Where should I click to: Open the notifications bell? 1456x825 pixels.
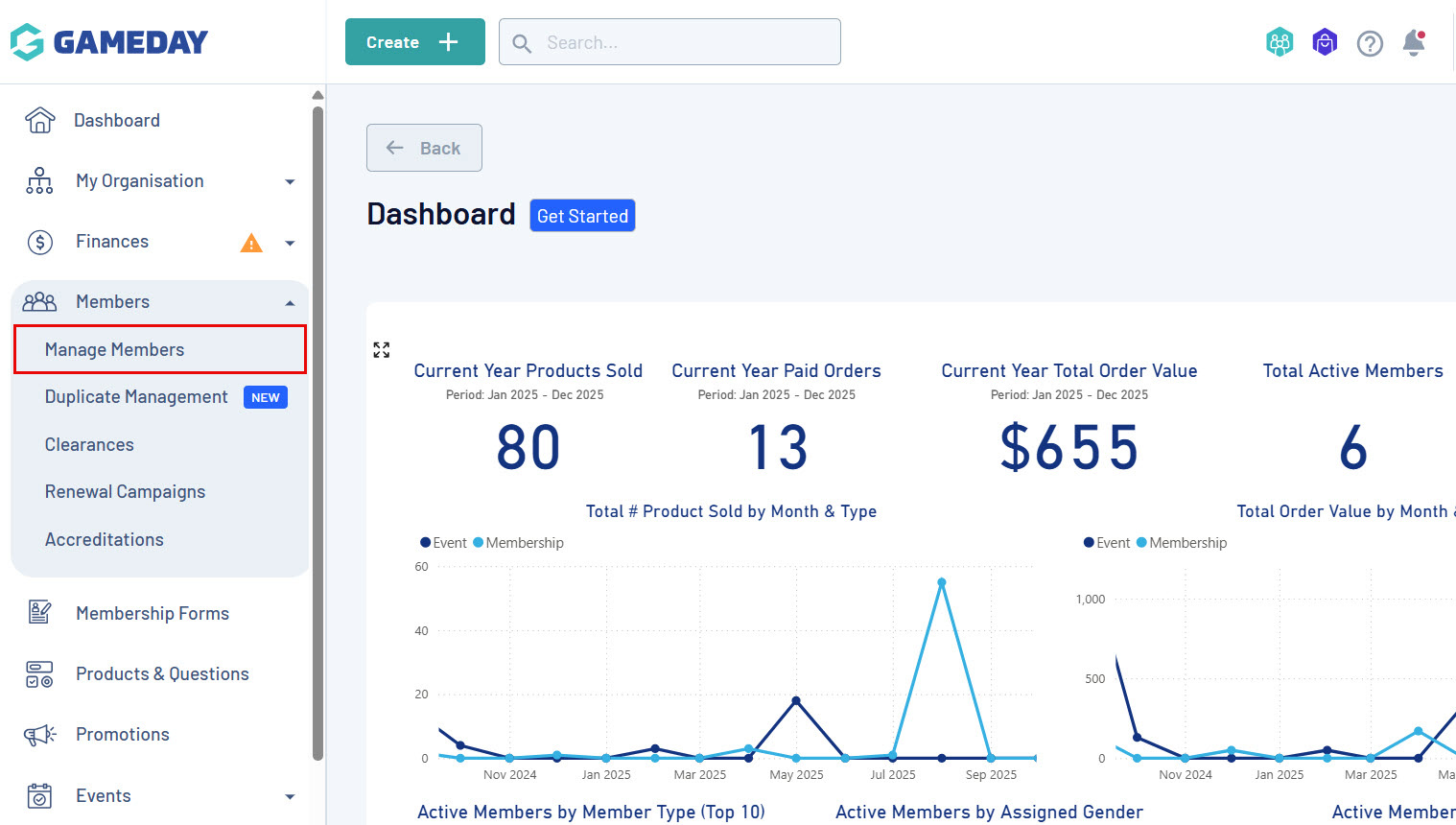pos(1414,43)
